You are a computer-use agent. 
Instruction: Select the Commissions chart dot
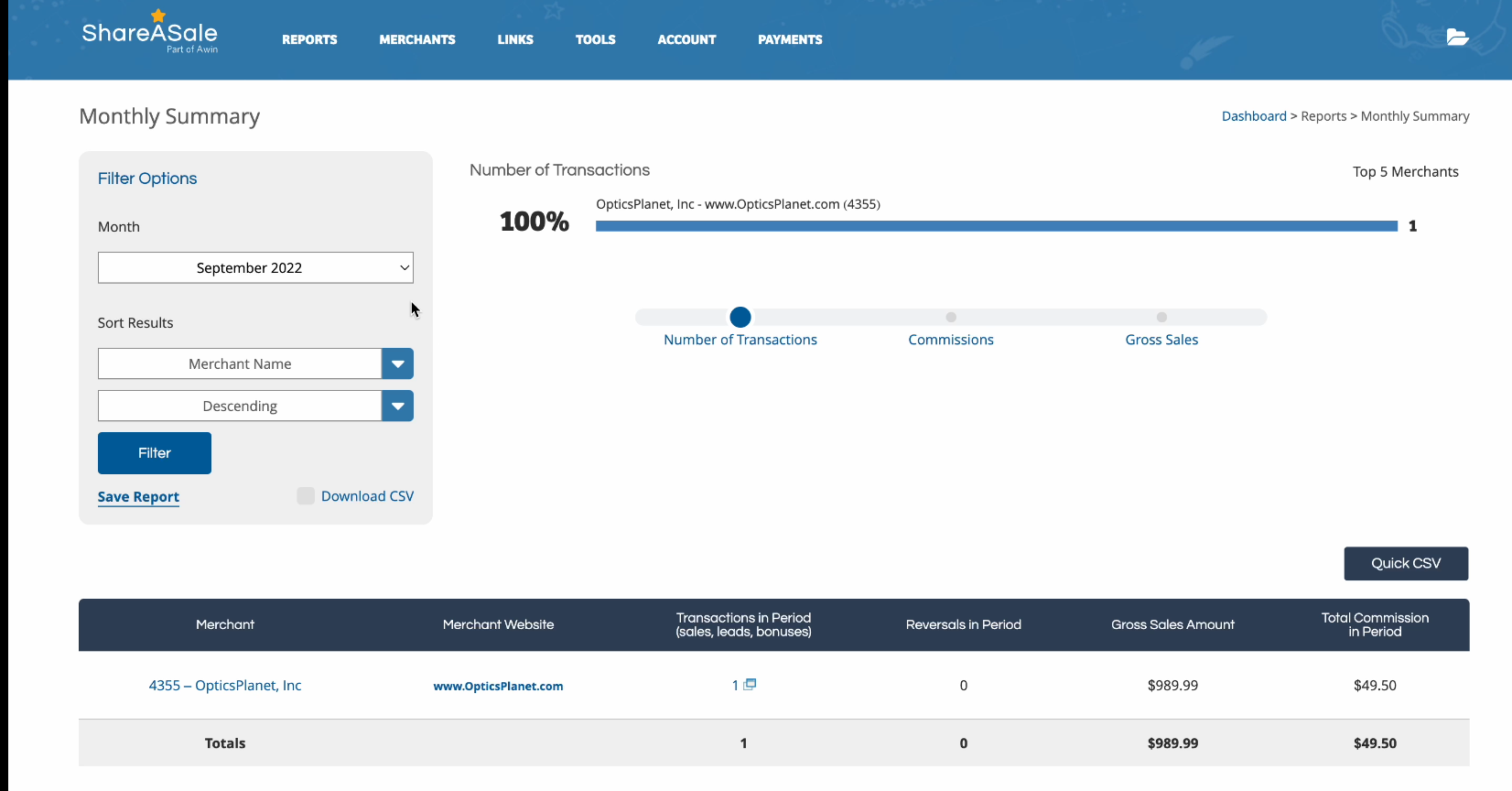pos(951,317)
